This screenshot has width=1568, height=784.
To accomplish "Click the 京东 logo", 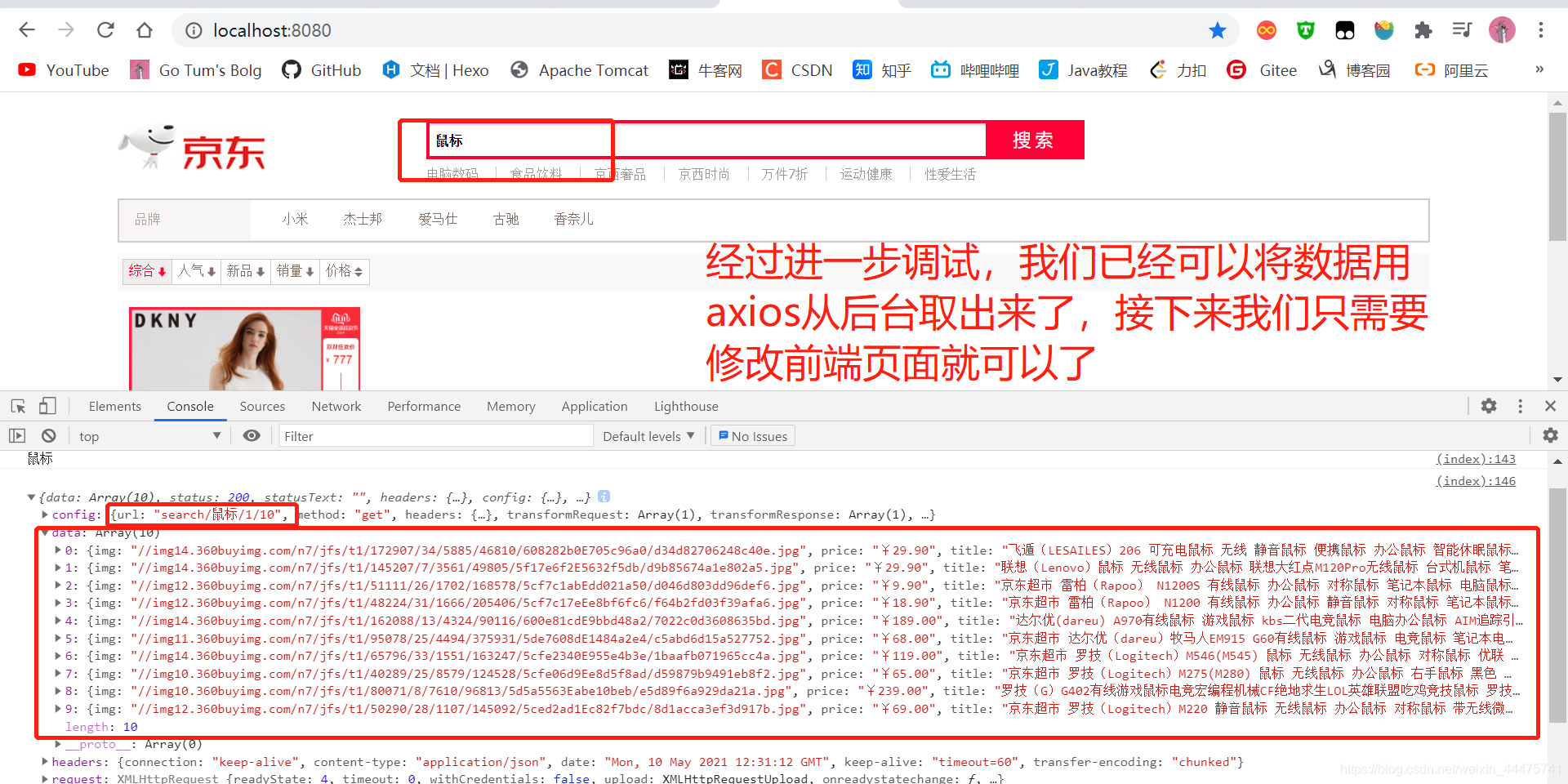I will point(193,148).
